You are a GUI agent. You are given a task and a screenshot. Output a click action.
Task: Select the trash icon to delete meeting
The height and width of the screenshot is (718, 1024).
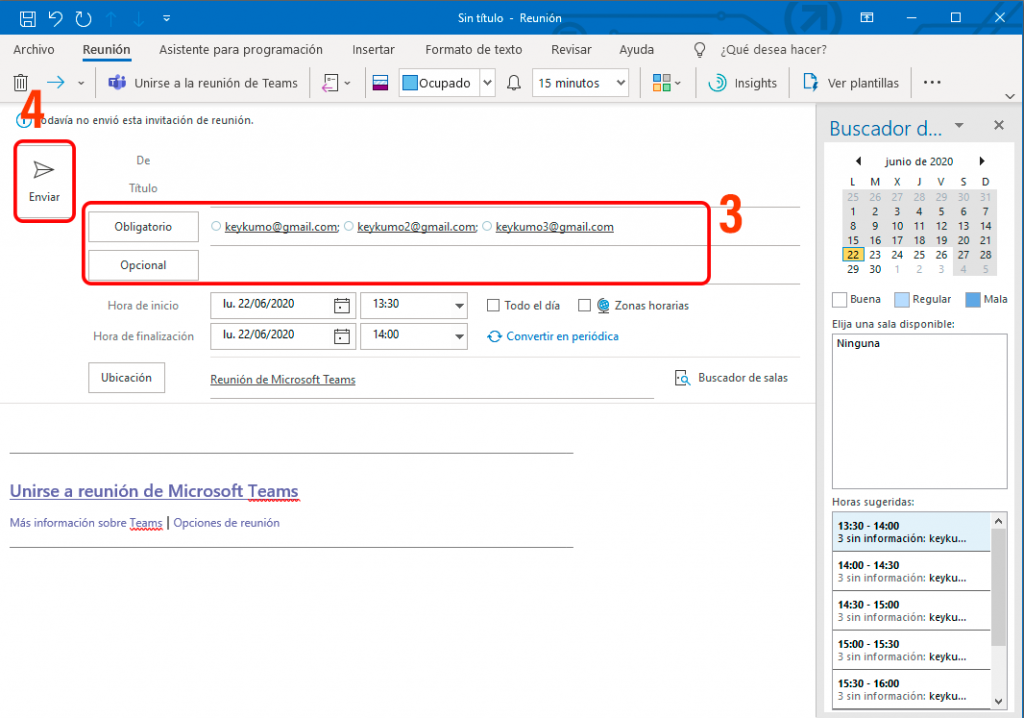click(x=20, y=82)
